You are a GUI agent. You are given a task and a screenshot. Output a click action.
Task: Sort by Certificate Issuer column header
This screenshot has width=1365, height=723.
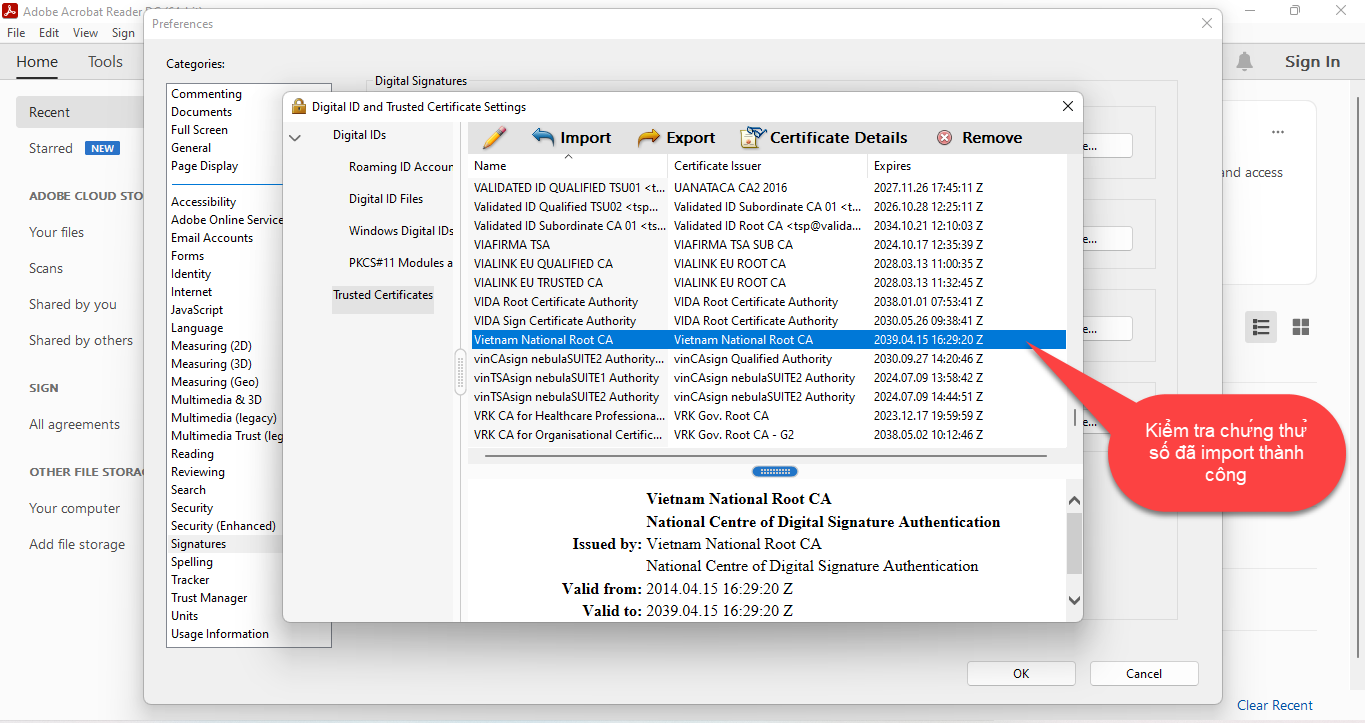click(767, 166)
